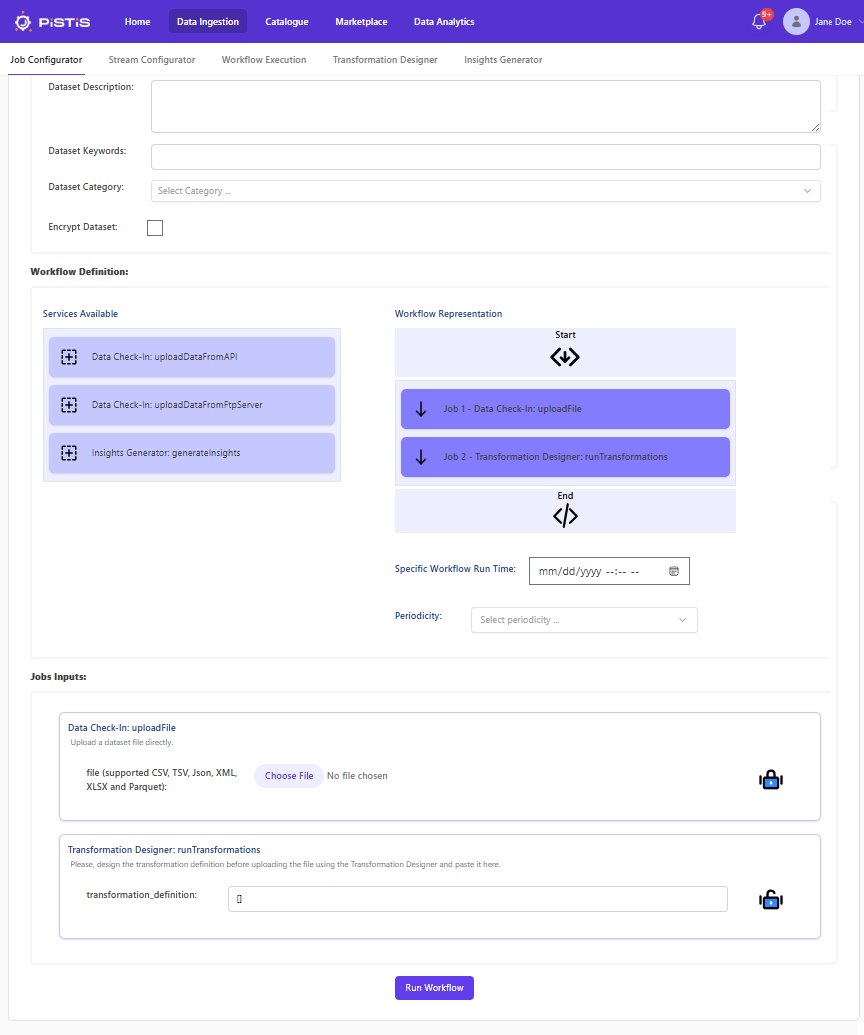Click the PISTIS logo icon
The width and height of the screenshot is (864, 1035).
[23, 22]
